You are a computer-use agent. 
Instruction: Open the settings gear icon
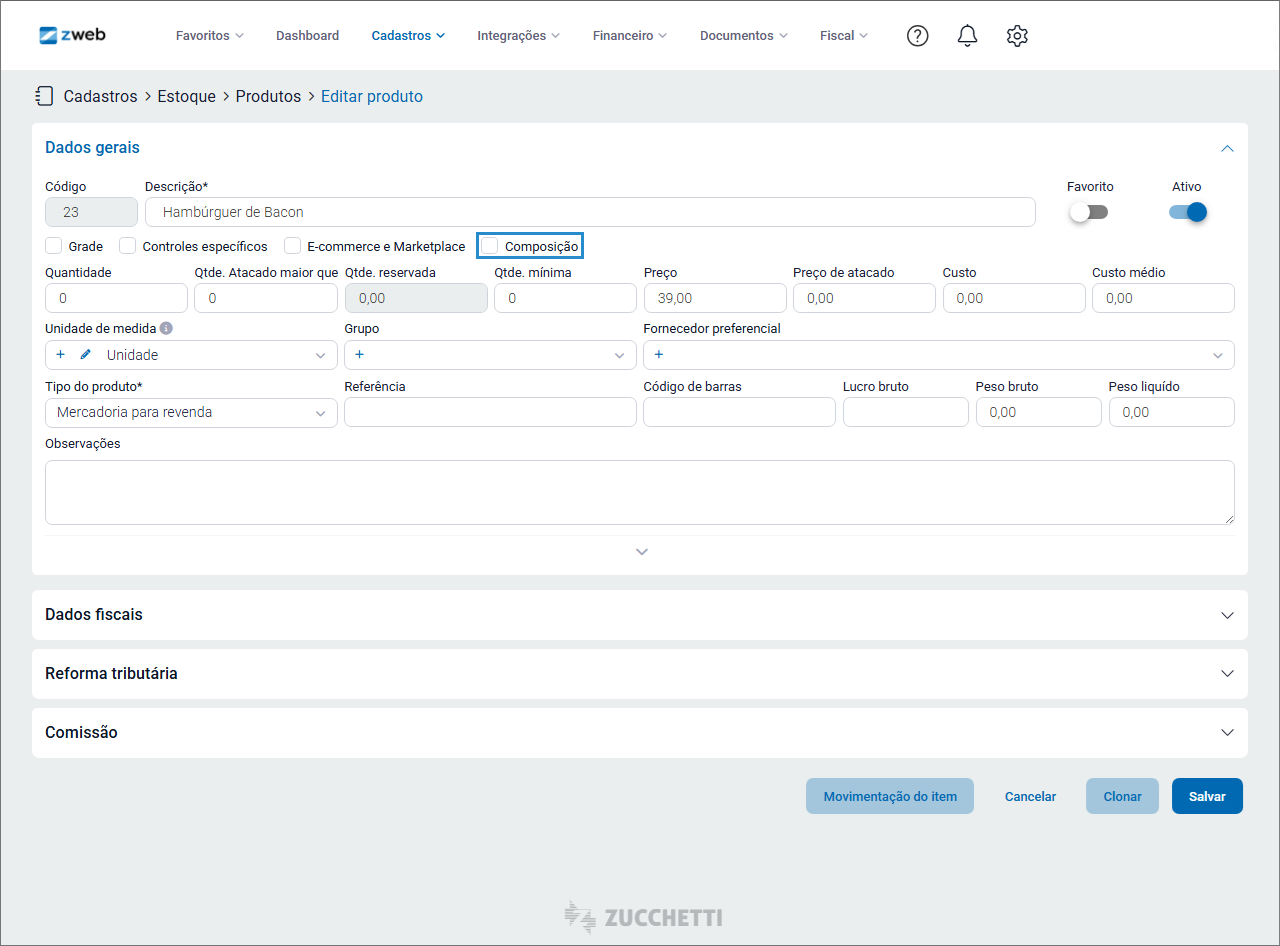point(1017,36)
